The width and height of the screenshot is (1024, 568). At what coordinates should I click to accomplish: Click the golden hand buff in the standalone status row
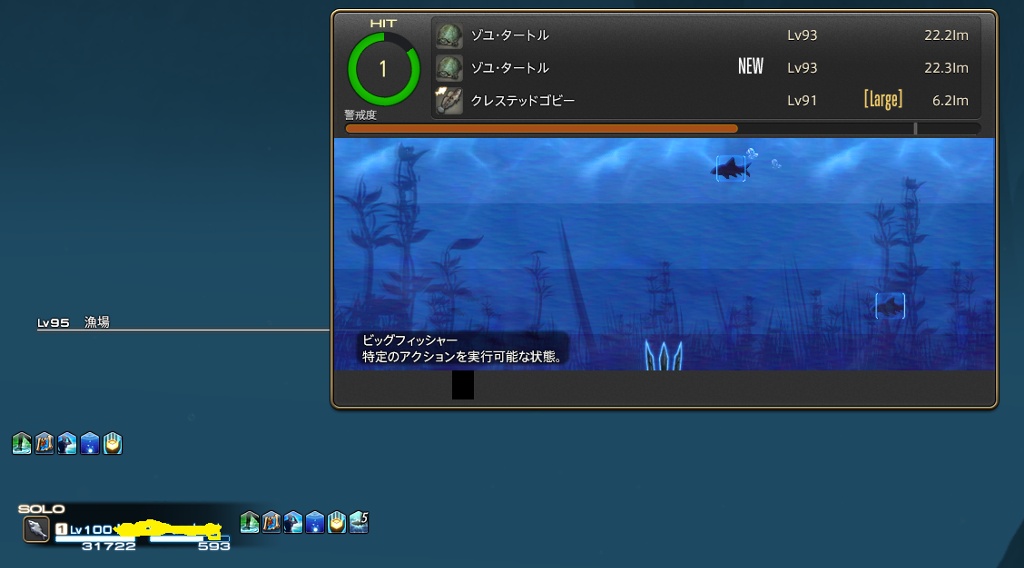(x=113, y=443)
